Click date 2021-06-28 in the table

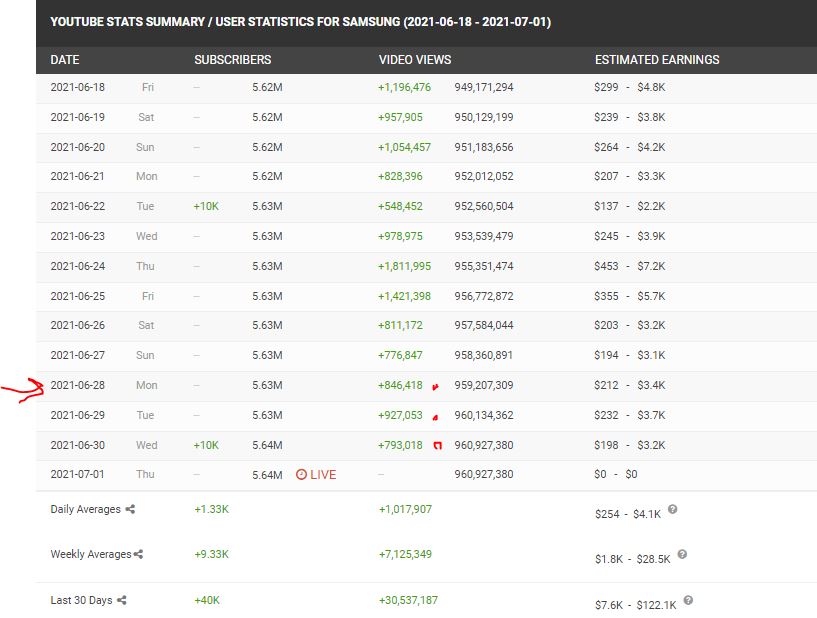pos(78,385)
